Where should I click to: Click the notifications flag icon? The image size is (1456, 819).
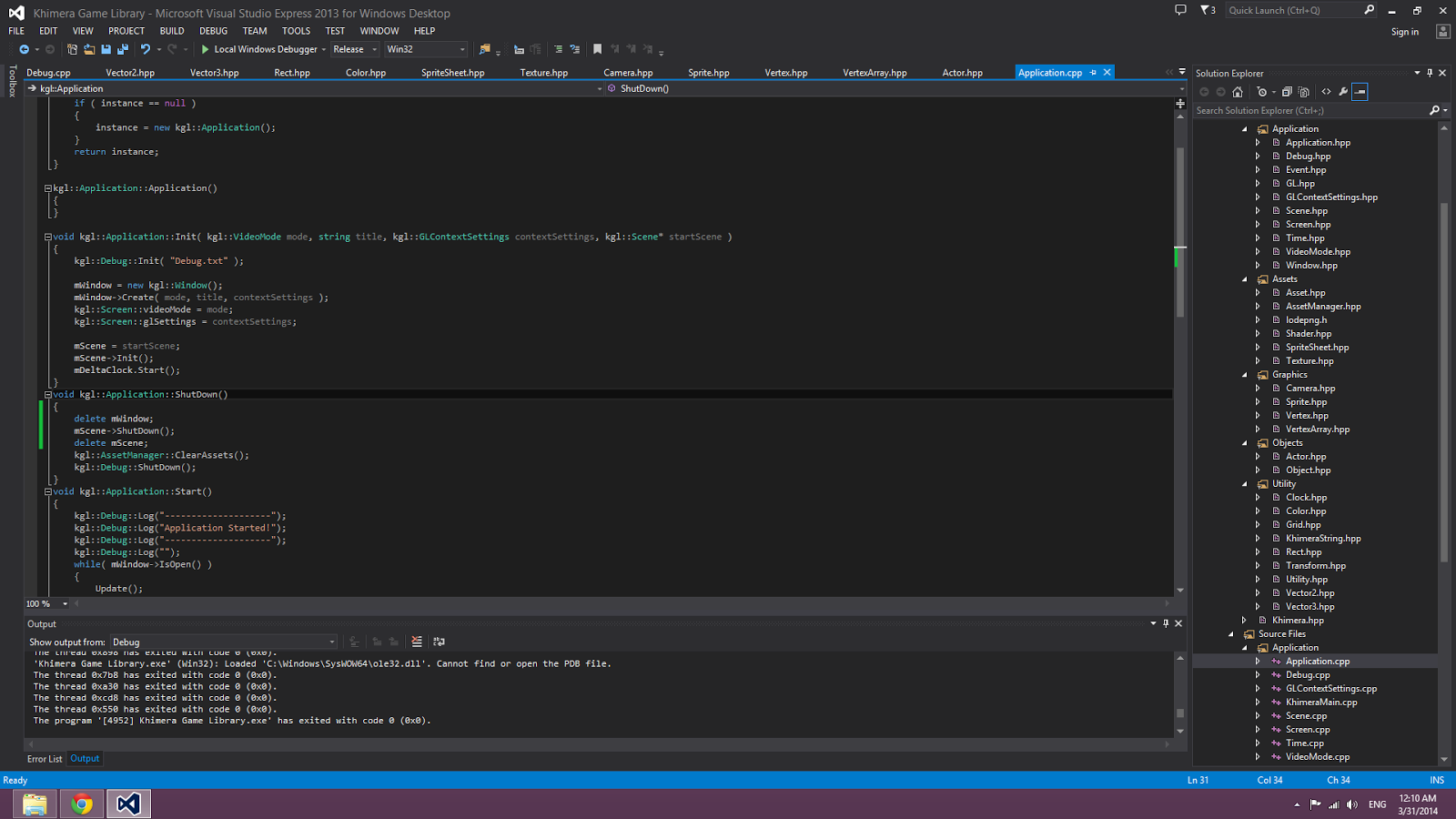tap(1206, 10)
